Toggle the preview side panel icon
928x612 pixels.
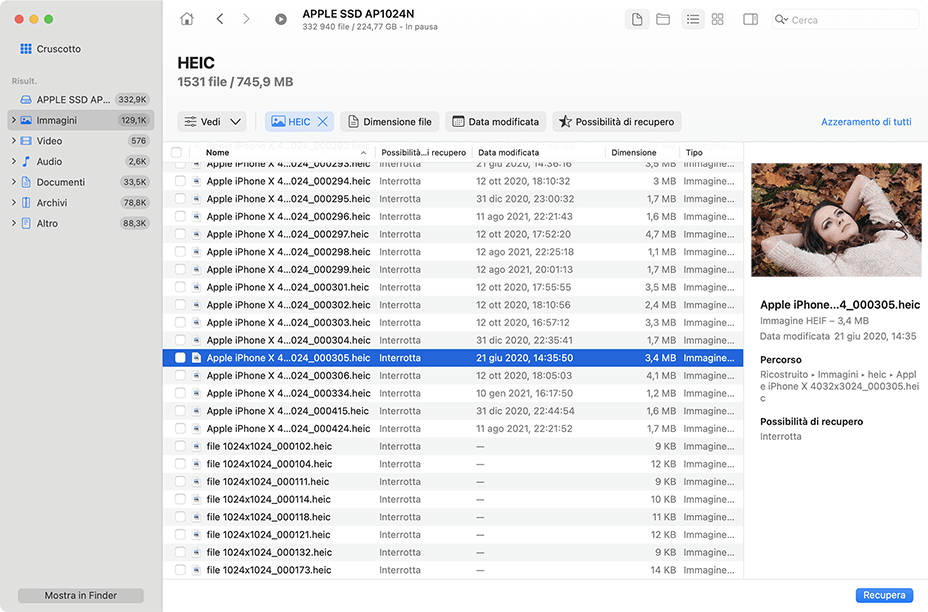[x=750, y=20]
